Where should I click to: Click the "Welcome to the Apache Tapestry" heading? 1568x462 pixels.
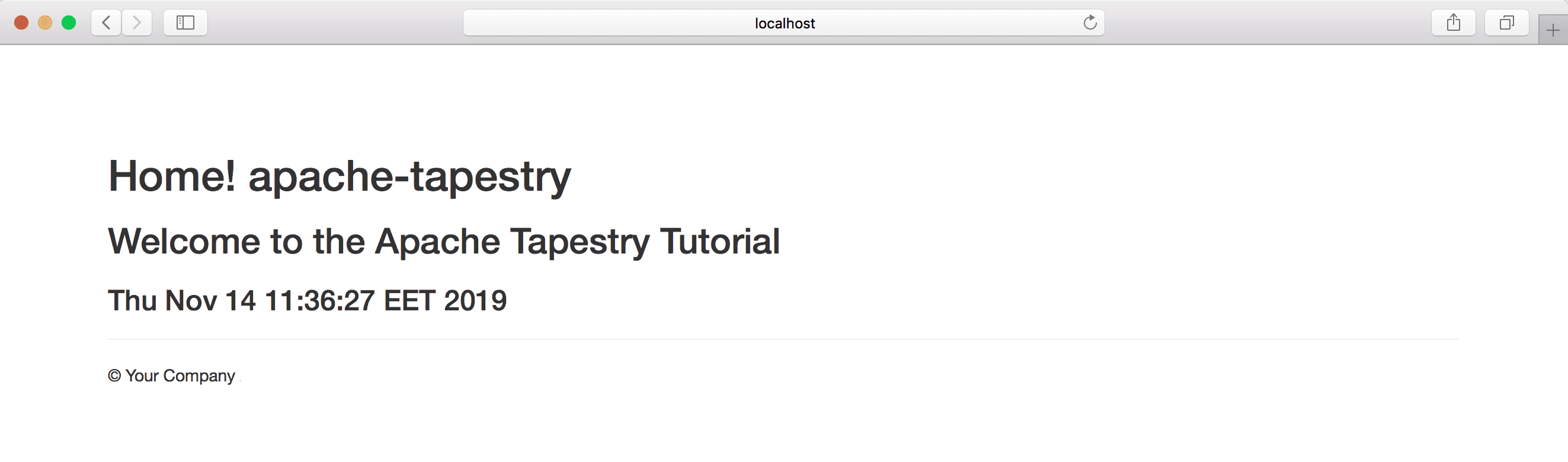click(x=379, y=242)
